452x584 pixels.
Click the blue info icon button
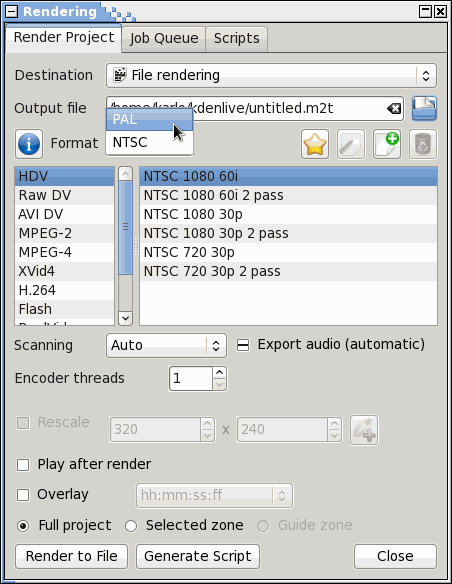29,144
